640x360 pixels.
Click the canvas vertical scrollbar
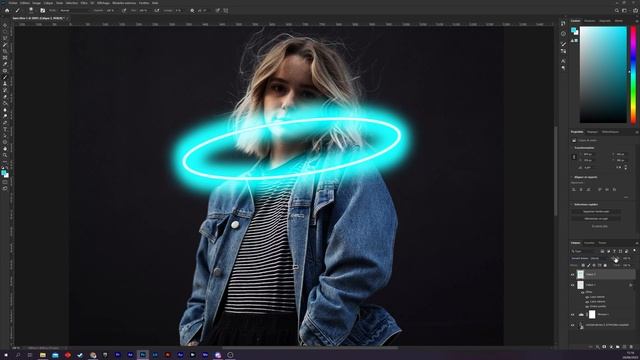(x=556, y=171)
